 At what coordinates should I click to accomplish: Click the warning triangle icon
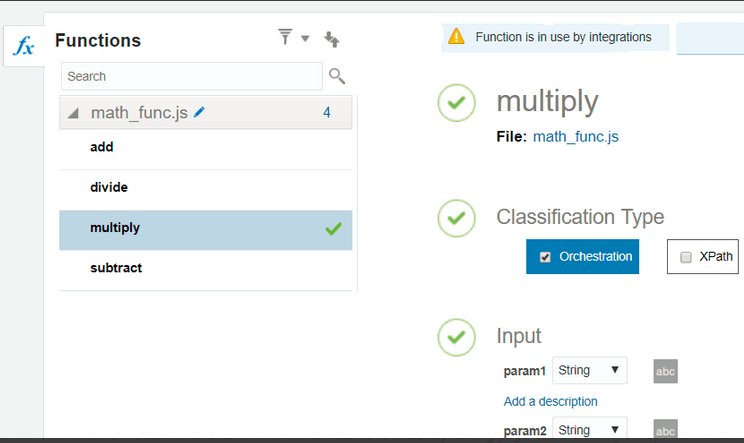click(x=456, y=37)
